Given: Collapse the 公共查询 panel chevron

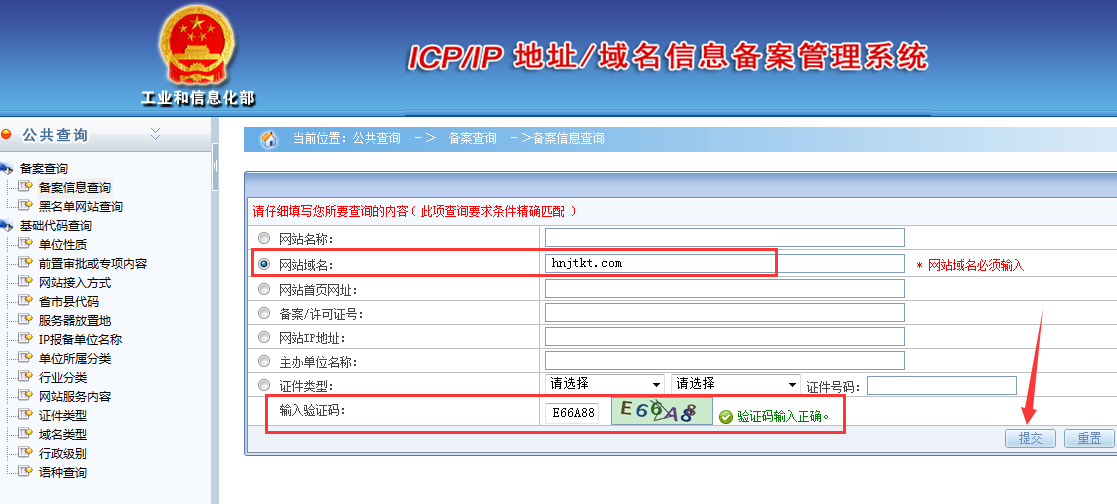Looking at the screenshot, I should pyautogui.click(x=155, y=134).
